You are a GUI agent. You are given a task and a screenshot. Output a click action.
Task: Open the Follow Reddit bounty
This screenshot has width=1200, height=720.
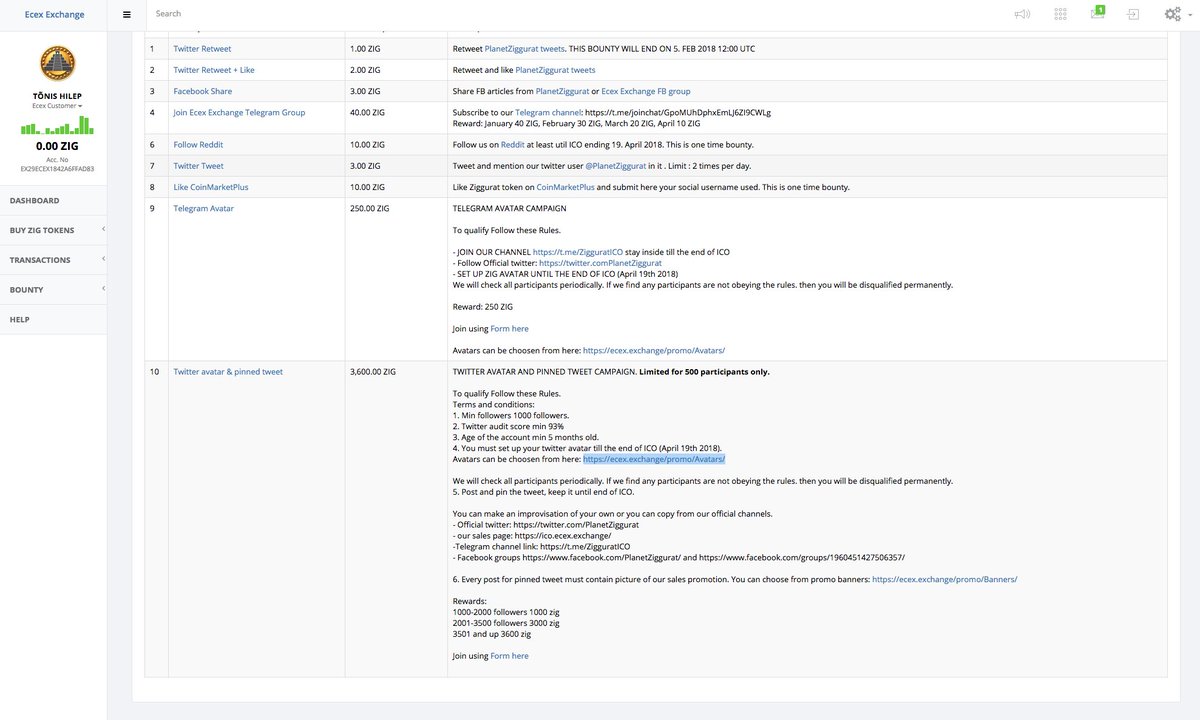(x=198, y=145)
